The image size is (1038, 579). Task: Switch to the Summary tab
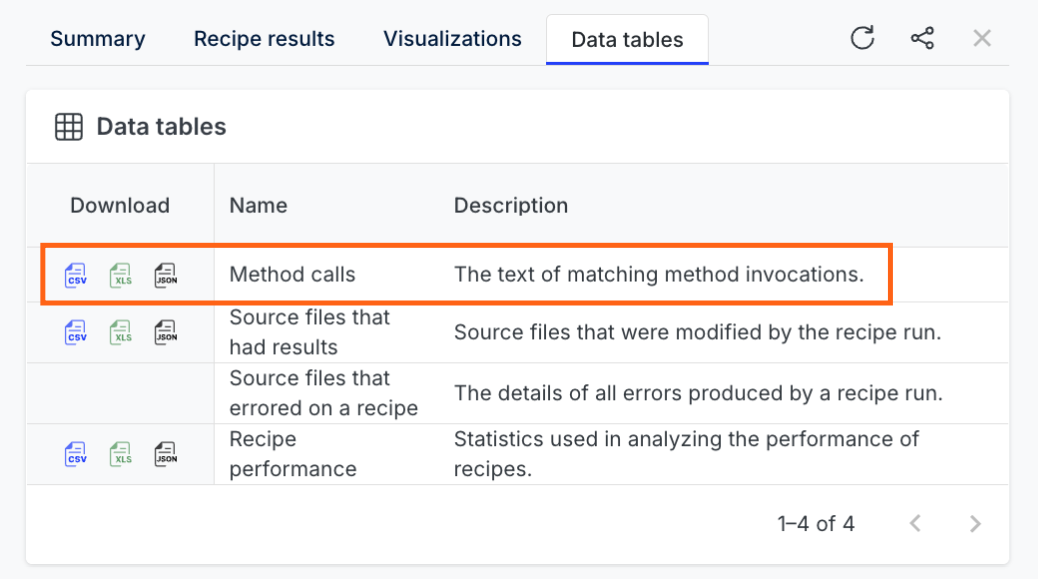pos(98,39)
